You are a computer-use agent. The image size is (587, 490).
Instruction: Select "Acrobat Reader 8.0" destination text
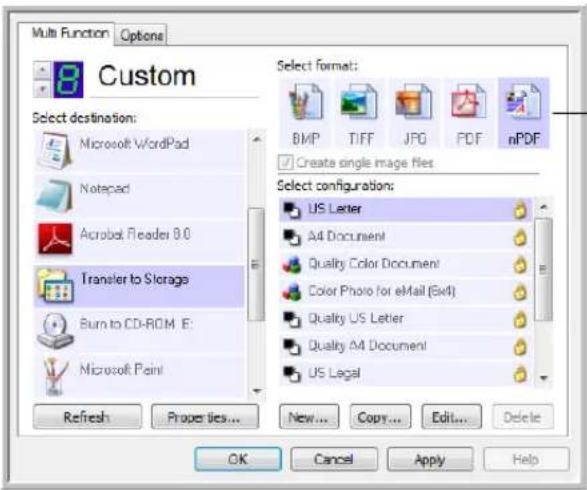[x=135, y=234]
